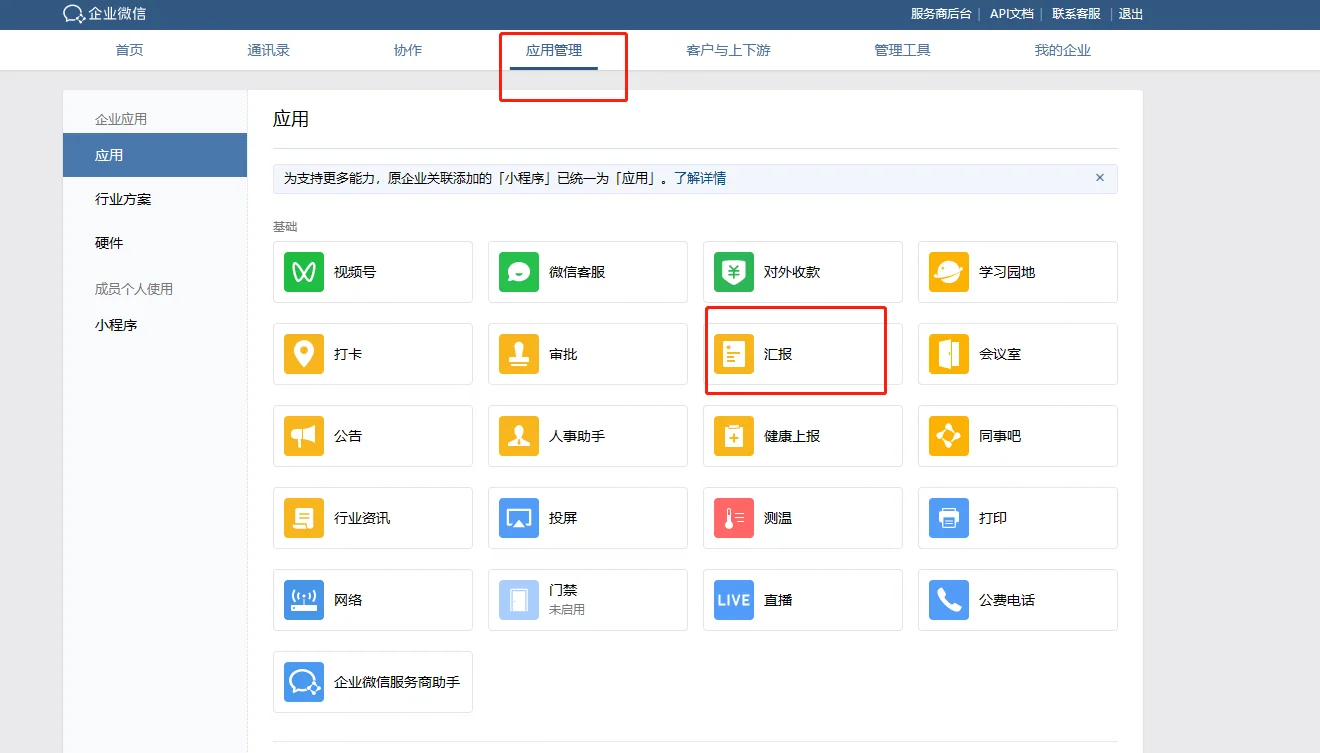This screenshot has width=1320, height=753.
Task: Open 打印 by its label
Action: (993, 518)
